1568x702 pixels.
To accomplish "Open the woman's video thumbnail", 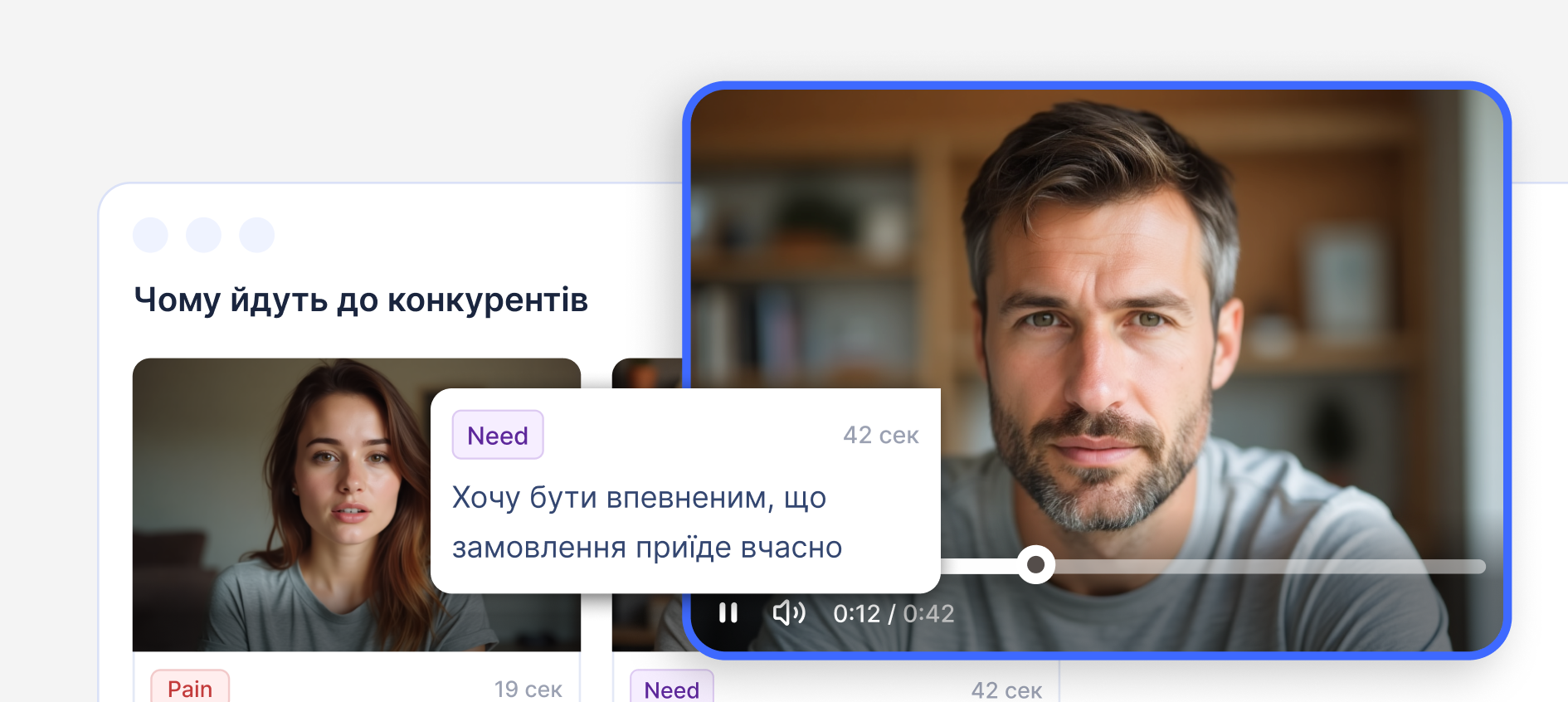I will click(x=357, y=505).
